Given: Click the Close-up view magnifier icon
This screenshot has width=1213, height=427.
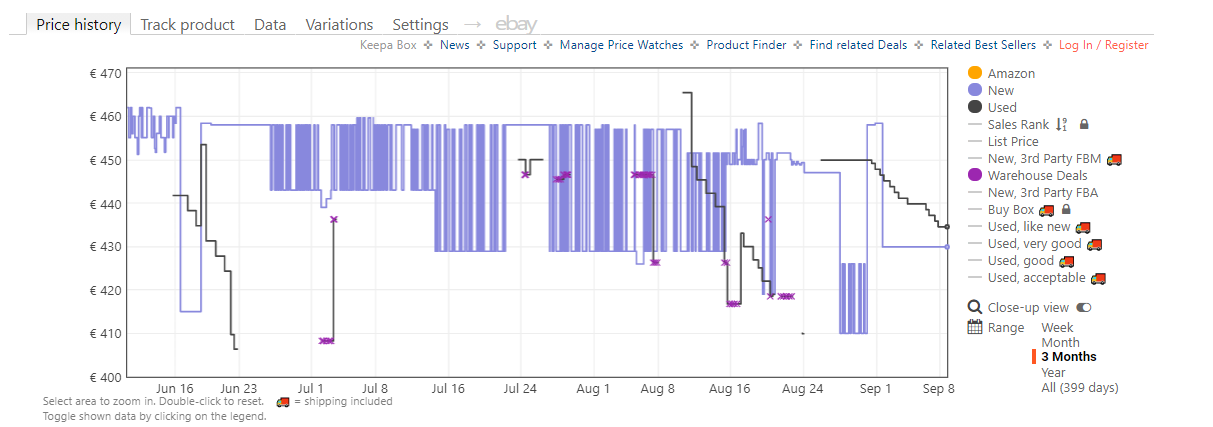Looking at the screenshot, I should pos(975,307).
